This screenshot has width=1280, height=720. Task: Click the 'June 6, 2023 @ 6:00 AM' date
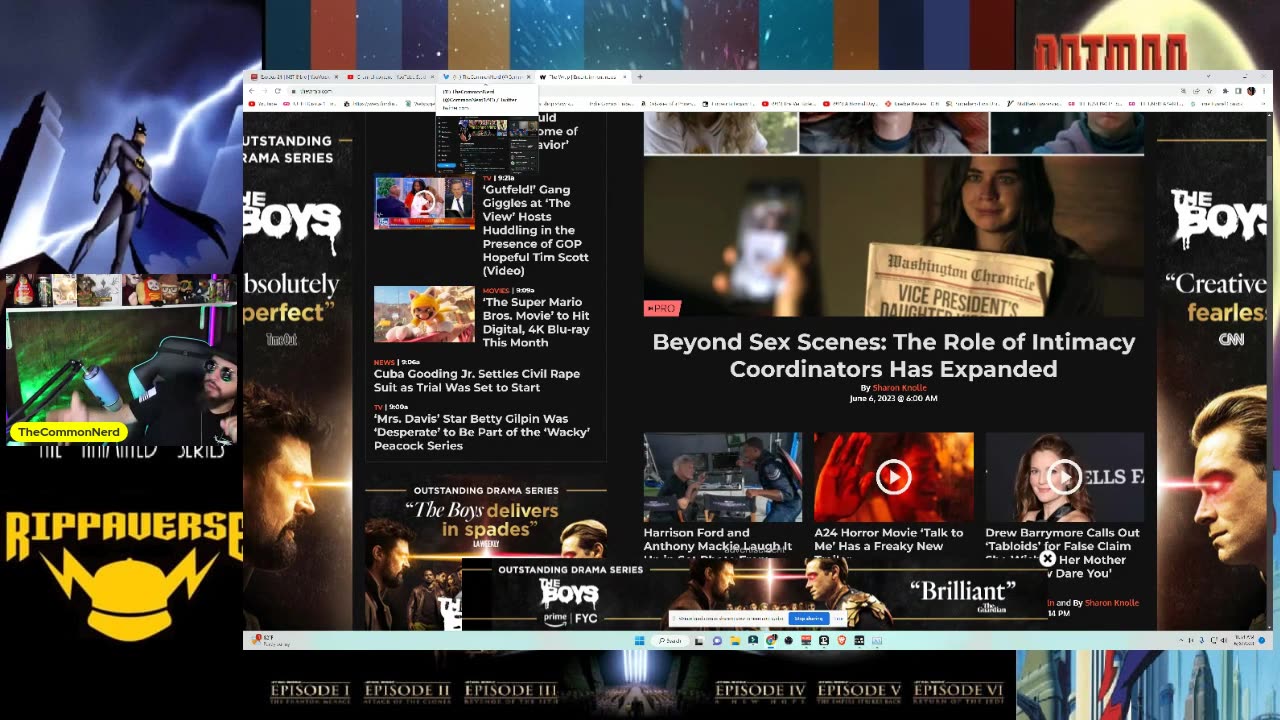pos(893,398)
